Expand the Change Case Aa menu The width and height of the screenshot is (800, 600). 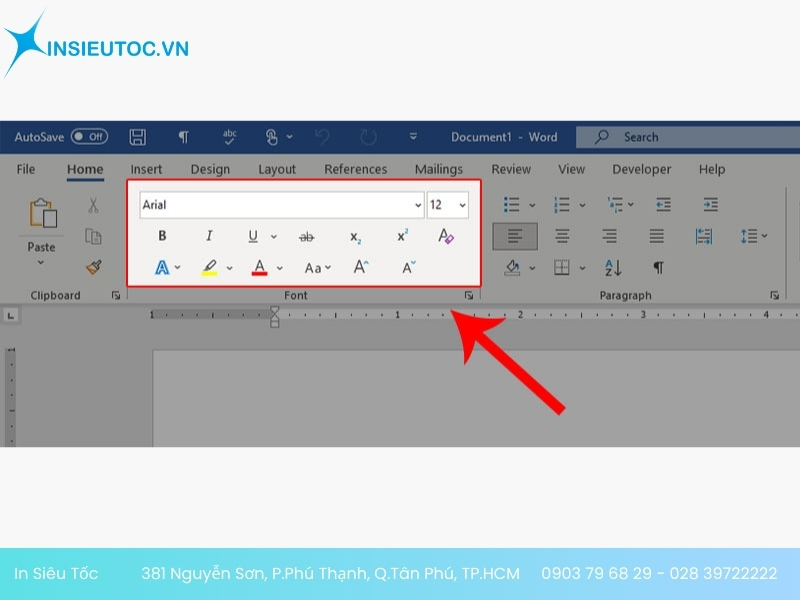[x=317, y=267]
